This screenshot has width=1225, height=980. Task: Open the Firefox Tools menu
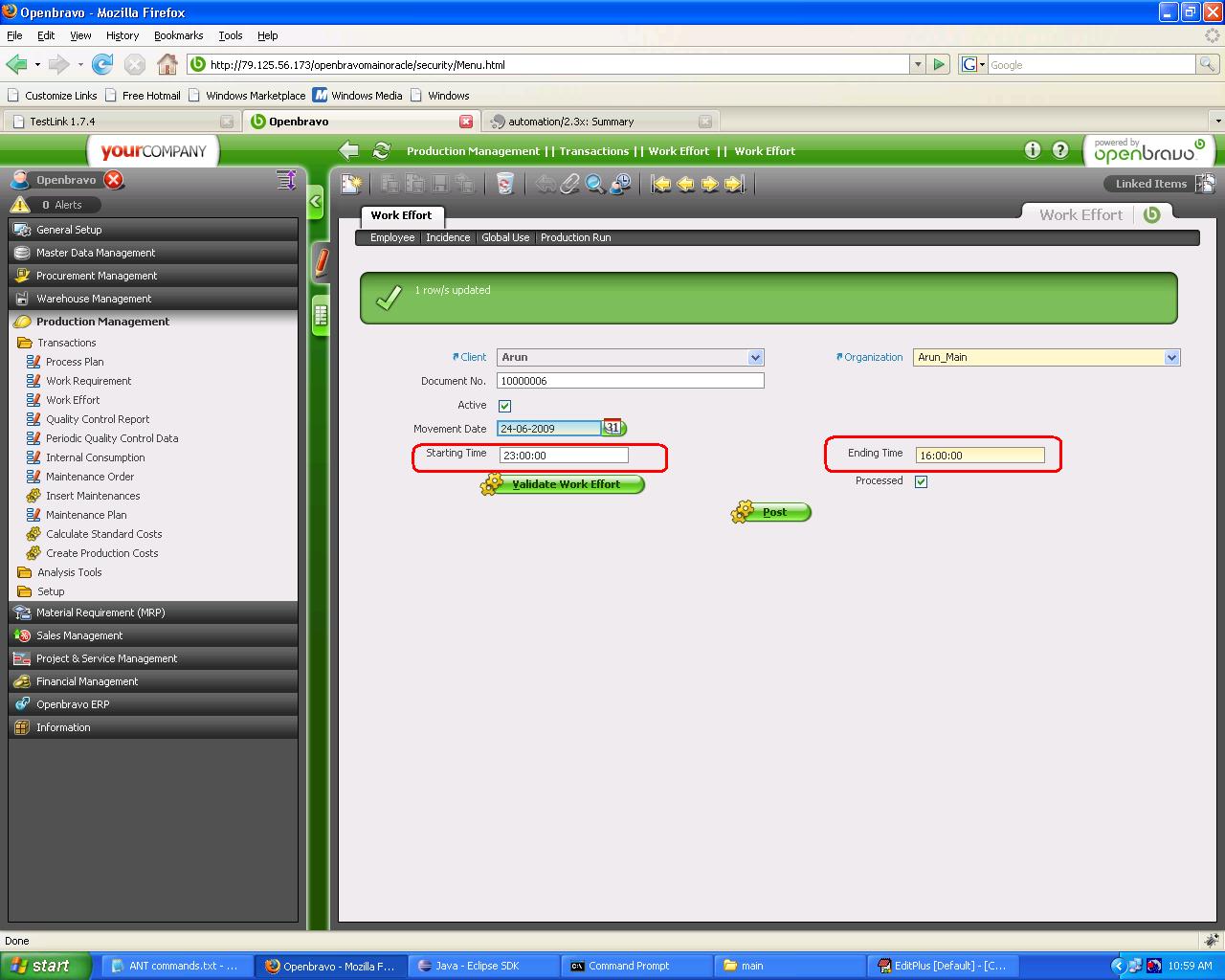231,35
